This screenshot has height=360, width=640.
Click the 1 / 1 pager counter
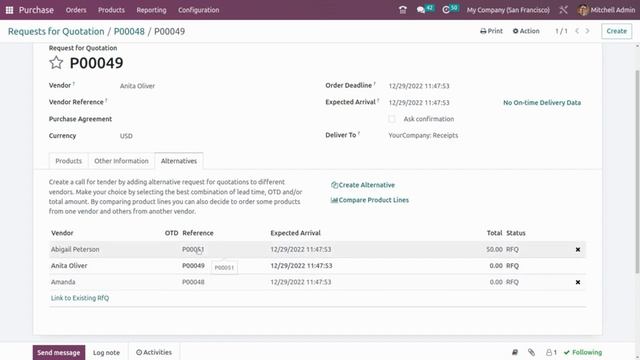pos(561,31)
